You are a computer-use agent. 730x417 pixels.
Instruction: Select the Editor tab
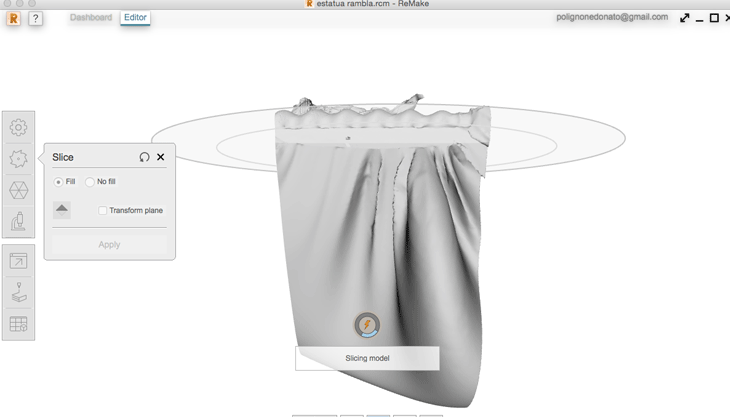click(135, 17)
